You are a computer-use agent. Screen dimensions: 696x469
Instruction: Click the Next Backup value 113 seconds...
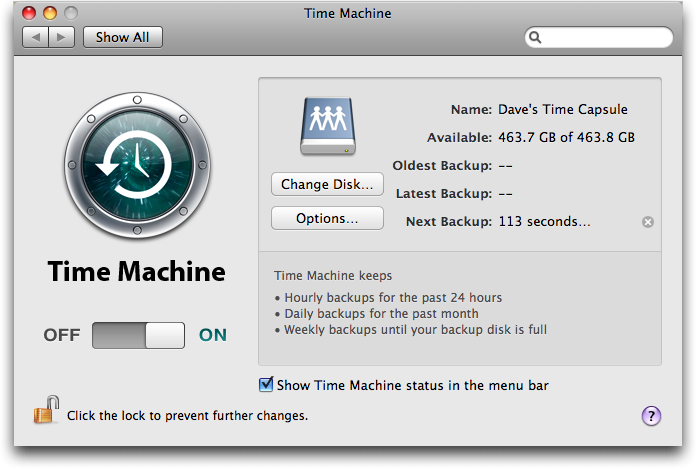click(x=545, y=221)
